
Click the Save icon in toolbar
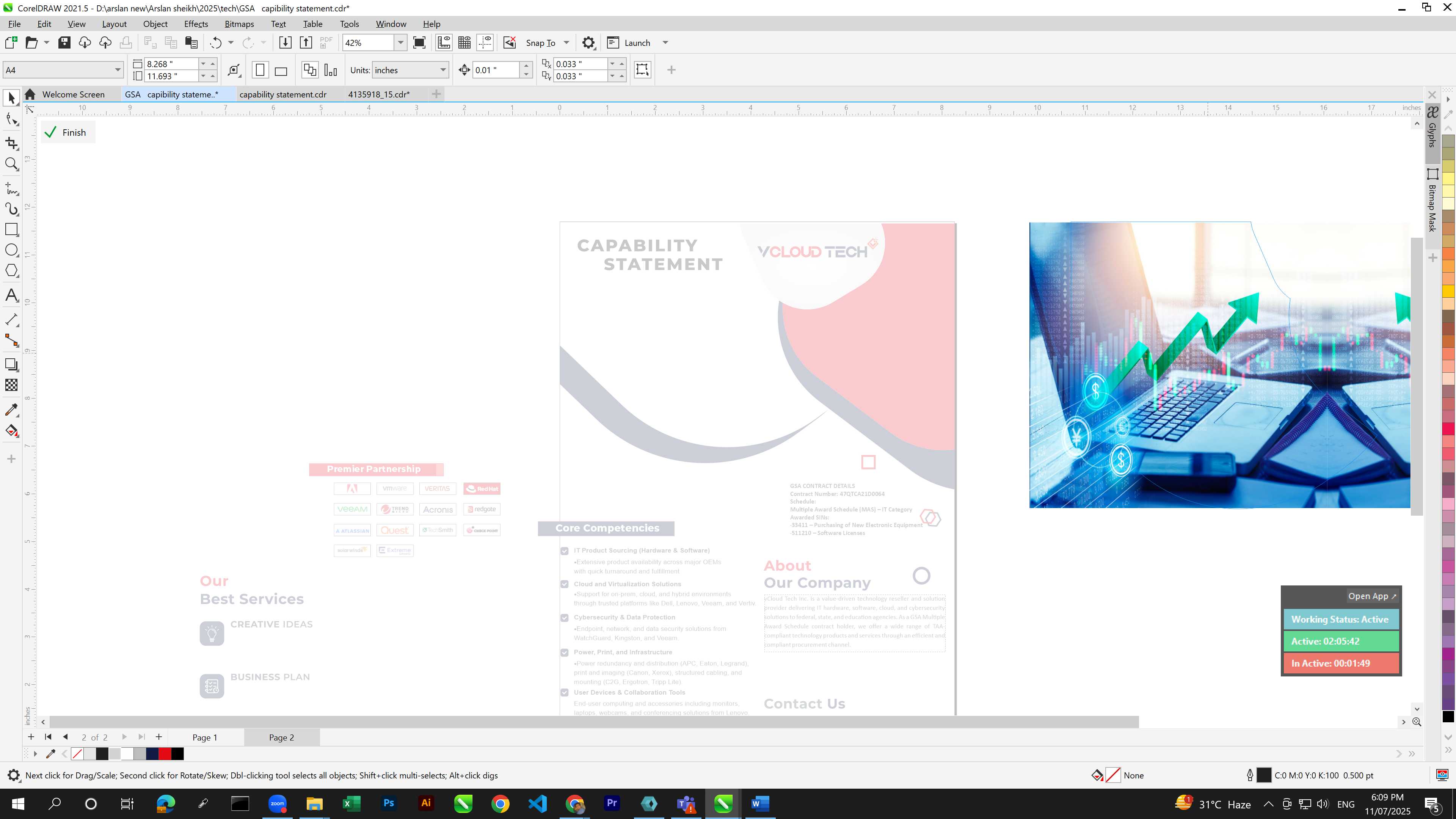[64, 42]
